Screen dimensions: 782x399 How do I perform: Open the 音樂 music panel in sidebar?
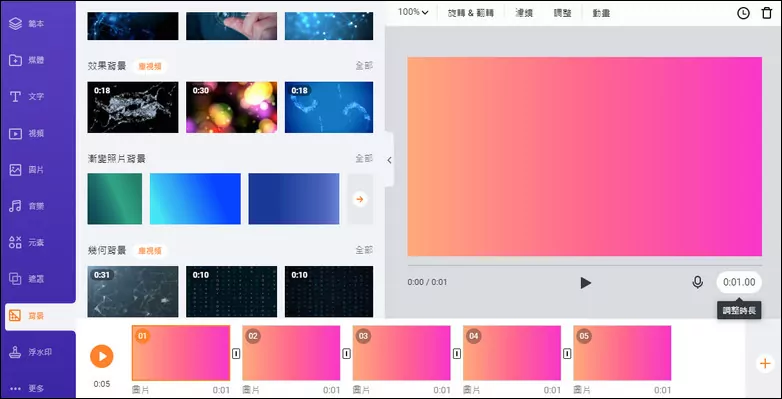click(x=27, y=206)
